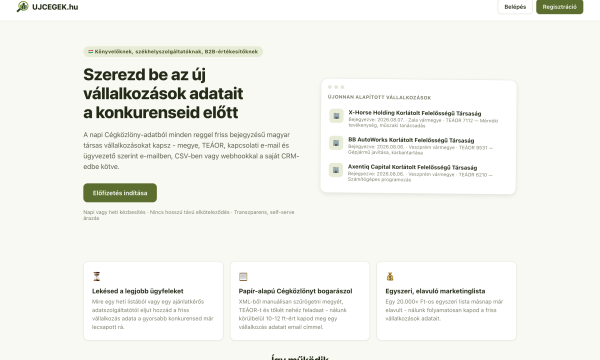Start subscription with Előfizetés indítása button
This screenshot has height=360, width=600.
(x=120, y=193)
